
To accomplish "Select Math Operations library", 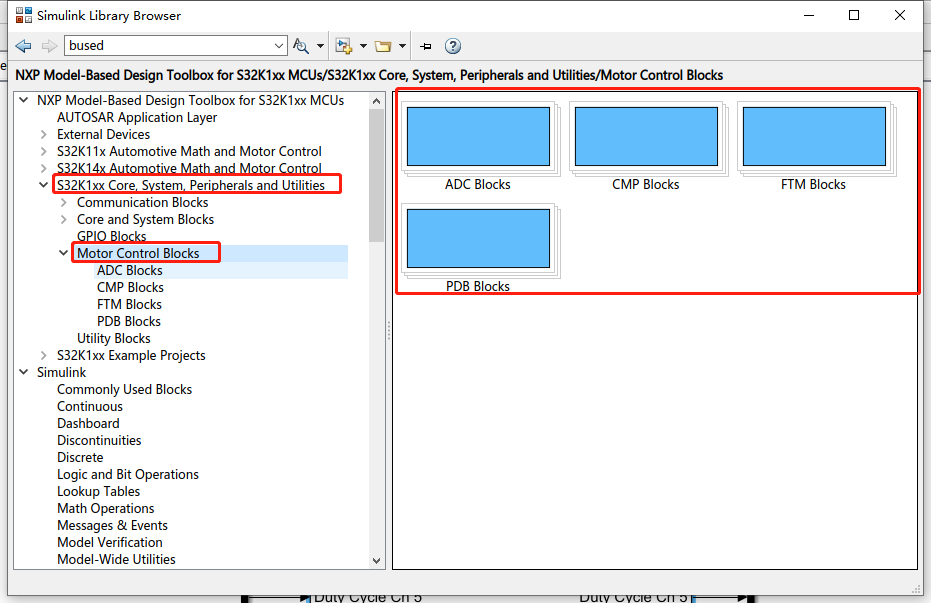I will 106,509.
